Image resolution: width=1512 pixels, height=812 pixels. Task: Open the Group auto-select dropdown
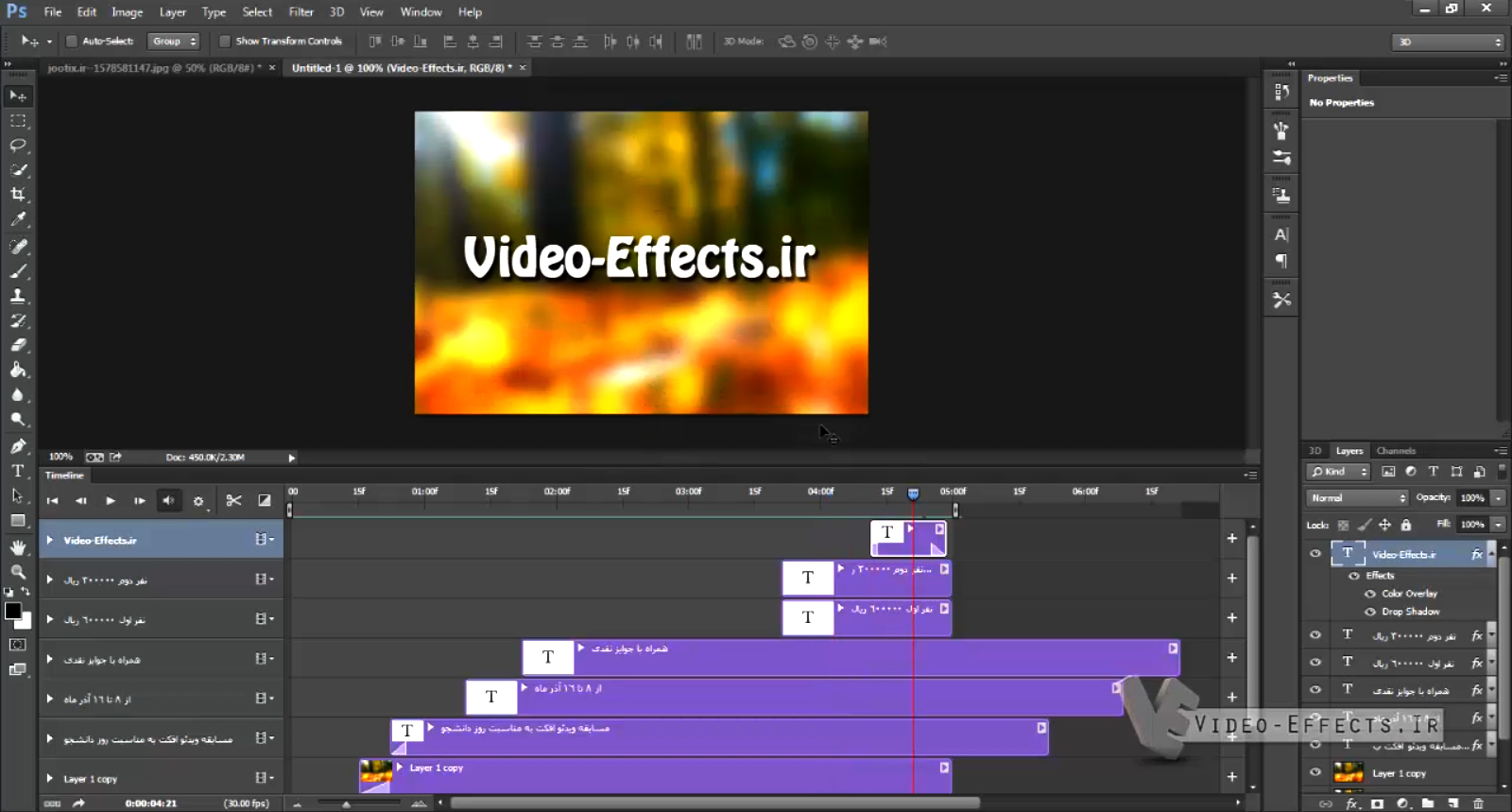point(175,42)
